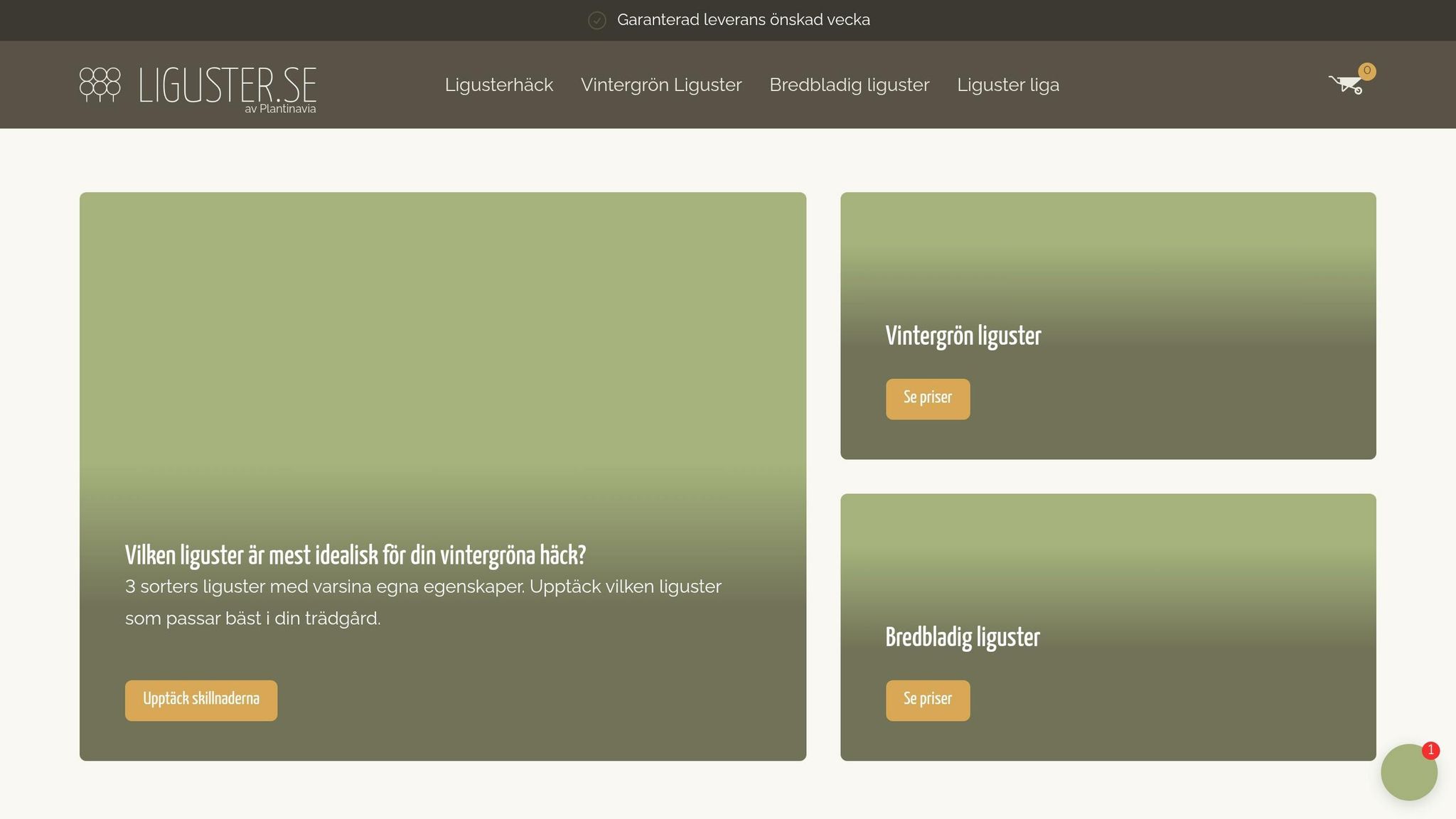Click the 'av Plantinavia' text under the logo
This screenshot has width=1456, height=819.
pyautogui.click(x=282, y=109)
